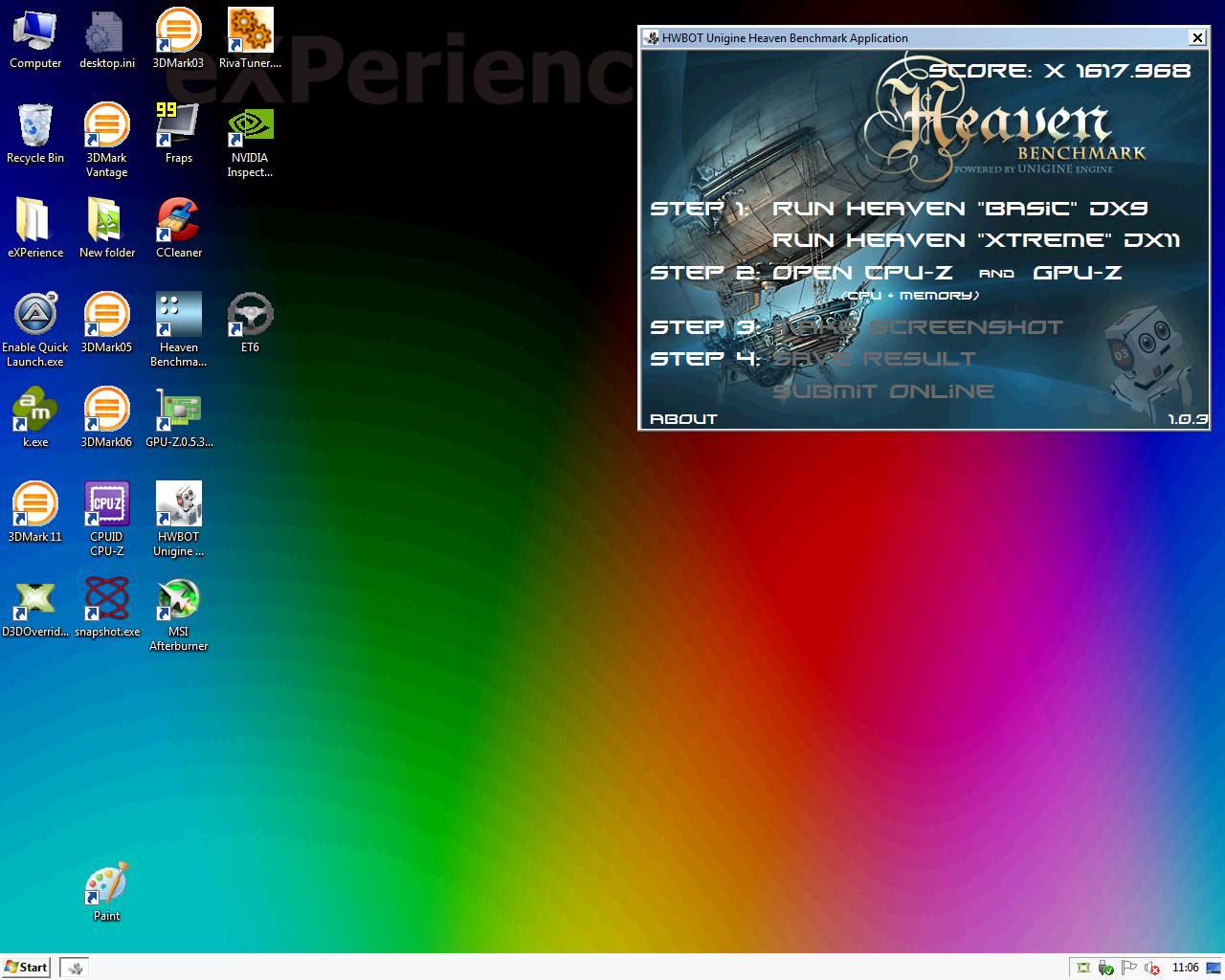Click Take Screenshot in step 3
1225x980 pixels.
pyautogui.click(x=918, y=327)
